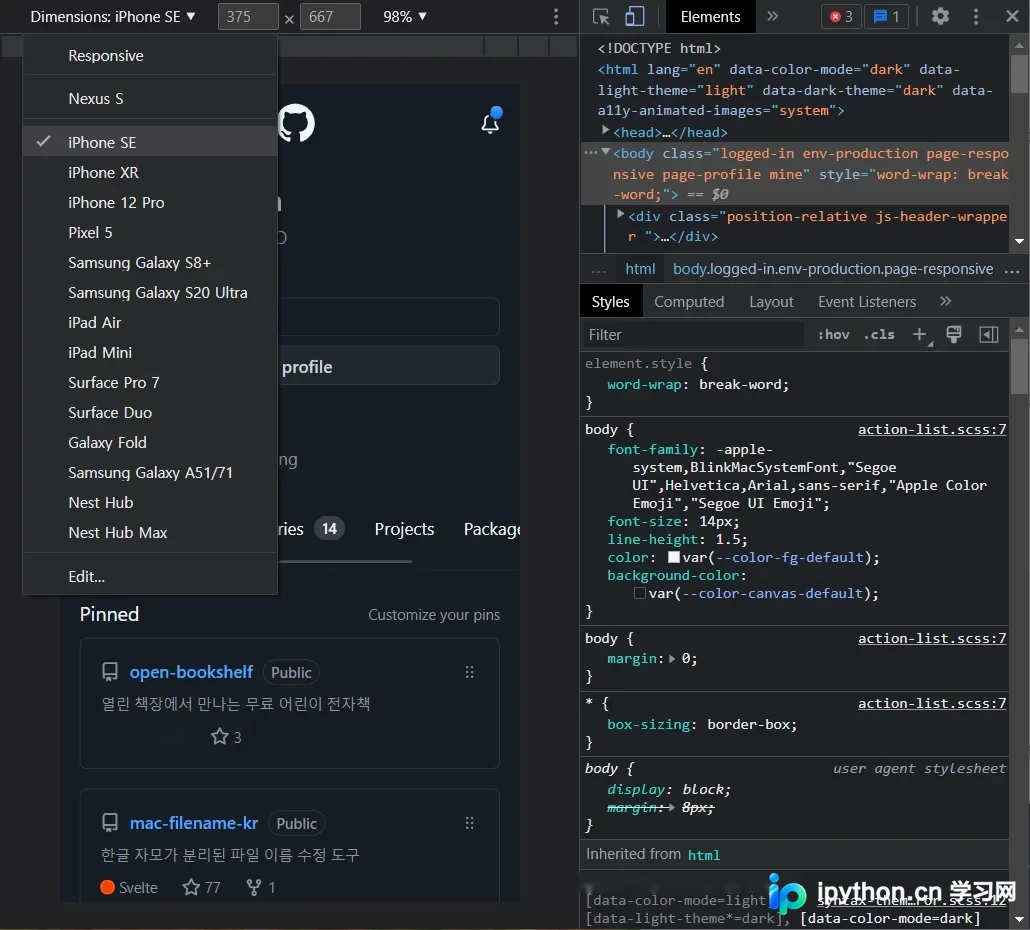Image resolution: width=1030 pixels, height=930 pixels.
Task: Switch to the Event Listeners tab
Action: [866, 301]
